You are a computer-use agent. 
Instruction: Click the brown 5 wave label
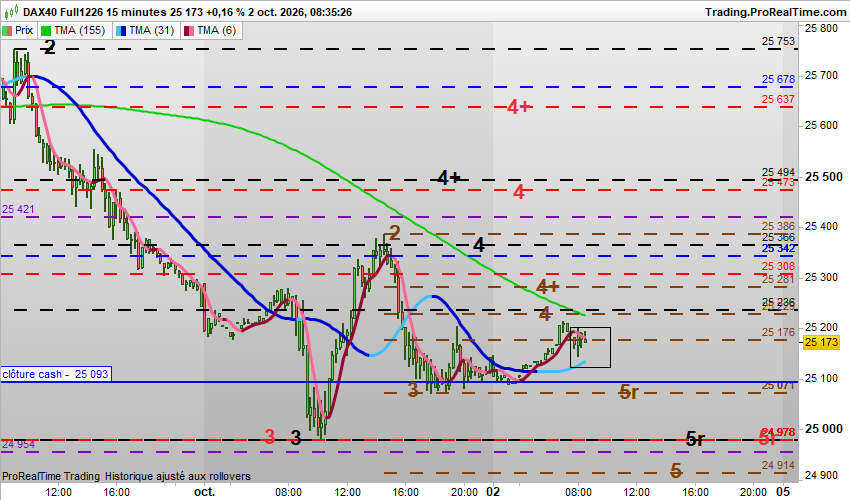(x=676, y=470)
